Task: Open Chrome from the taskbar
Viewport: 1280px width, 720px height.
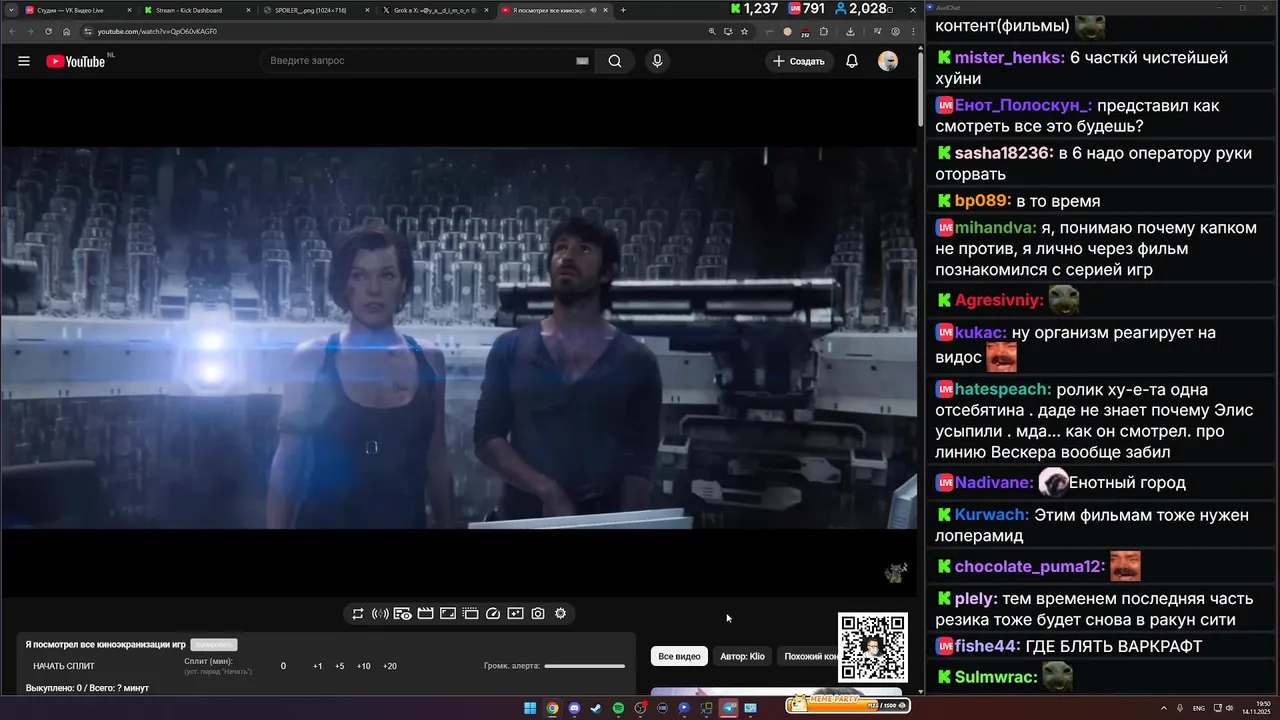Action: point(552,708)
